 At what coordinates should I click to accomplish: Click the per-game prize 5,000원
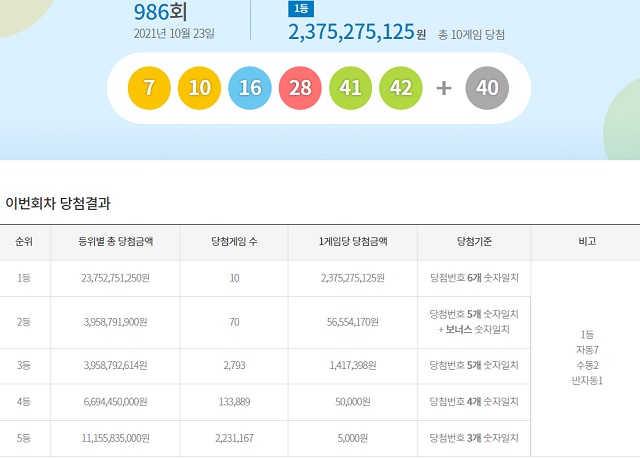tap(353, 438)
